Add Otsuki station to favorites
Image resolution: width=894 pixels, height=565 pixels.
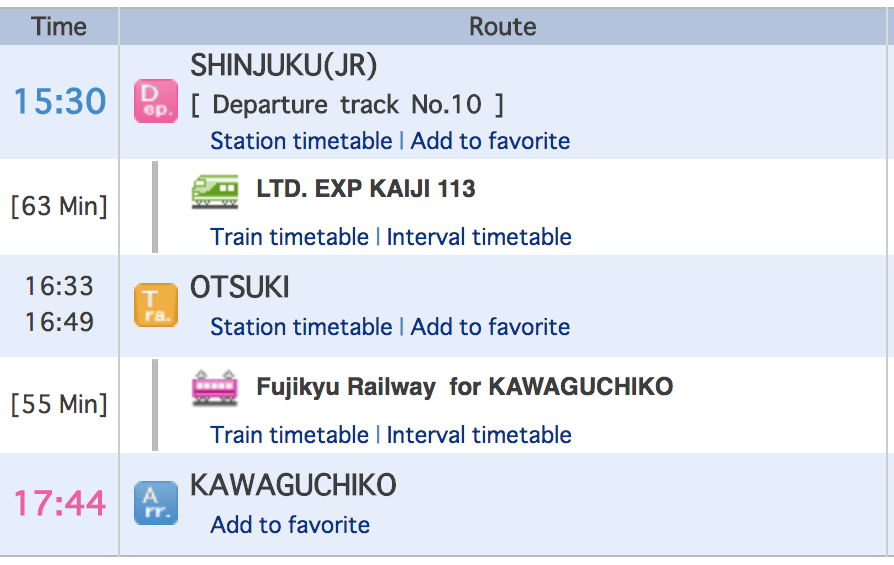tap(490, 327)
